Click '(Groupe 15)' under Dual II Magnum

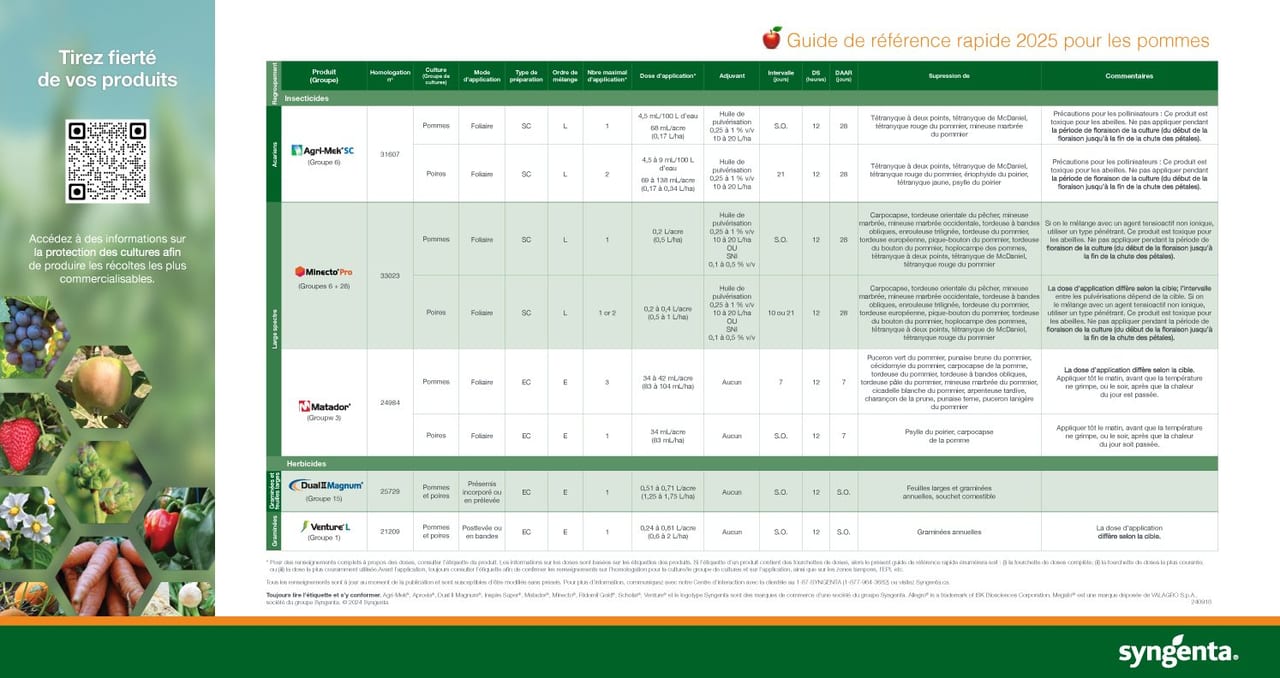coord(324,498)
